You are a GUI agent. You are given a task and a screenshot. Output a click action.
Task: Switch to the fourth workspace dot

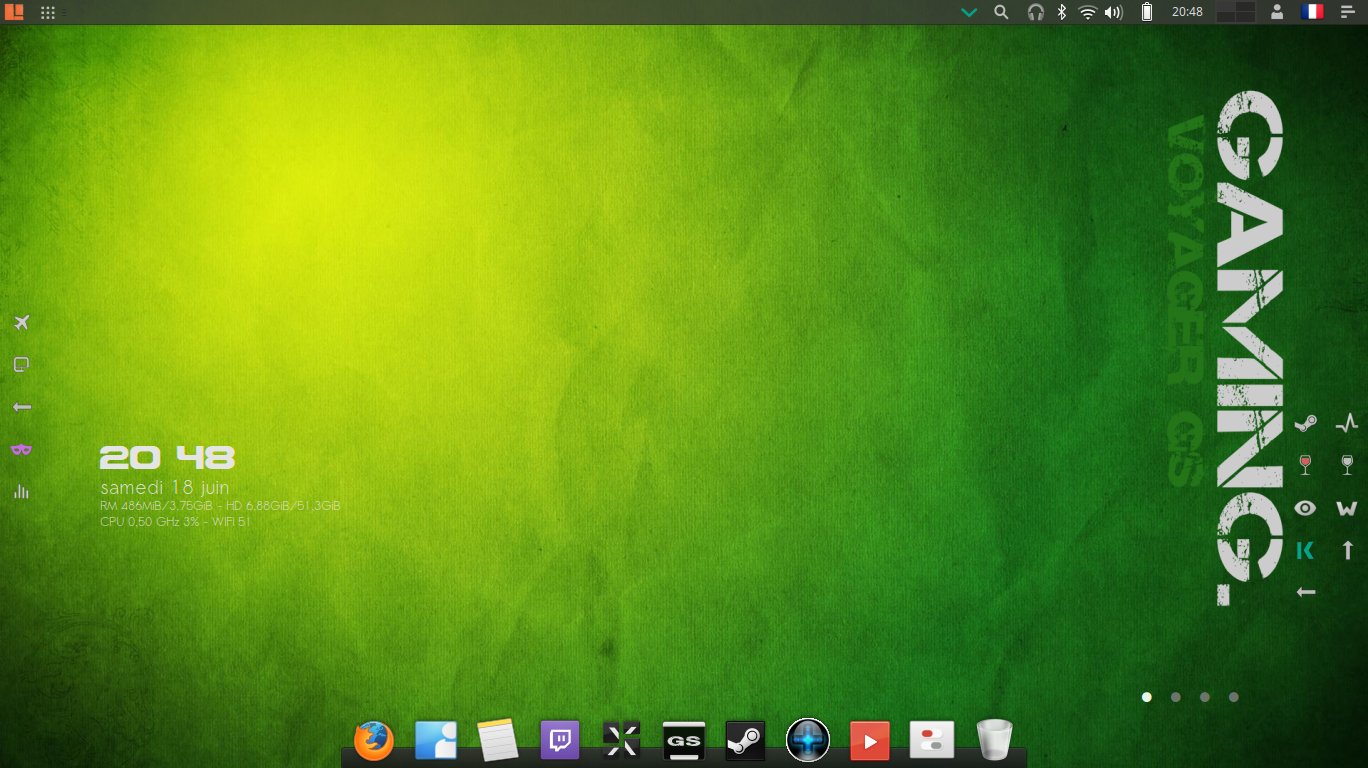[x=1234, y=697]
